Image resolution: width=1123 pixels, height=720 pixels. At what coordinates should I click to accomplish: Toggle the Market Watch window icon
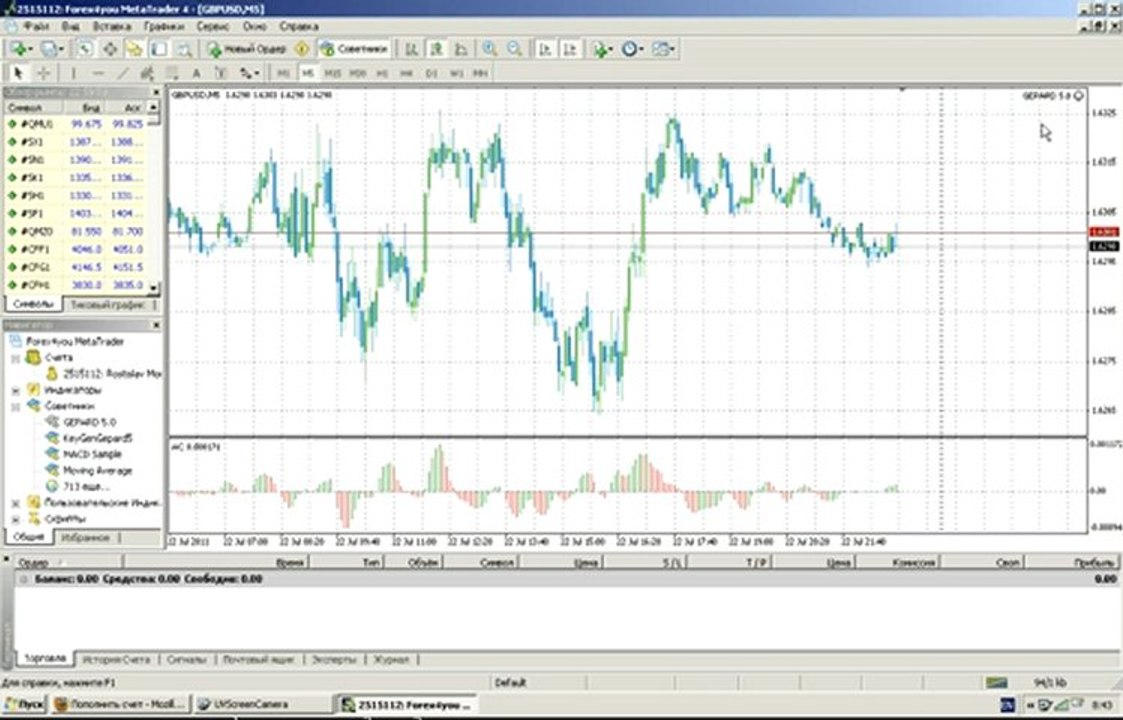coord(85,49)
